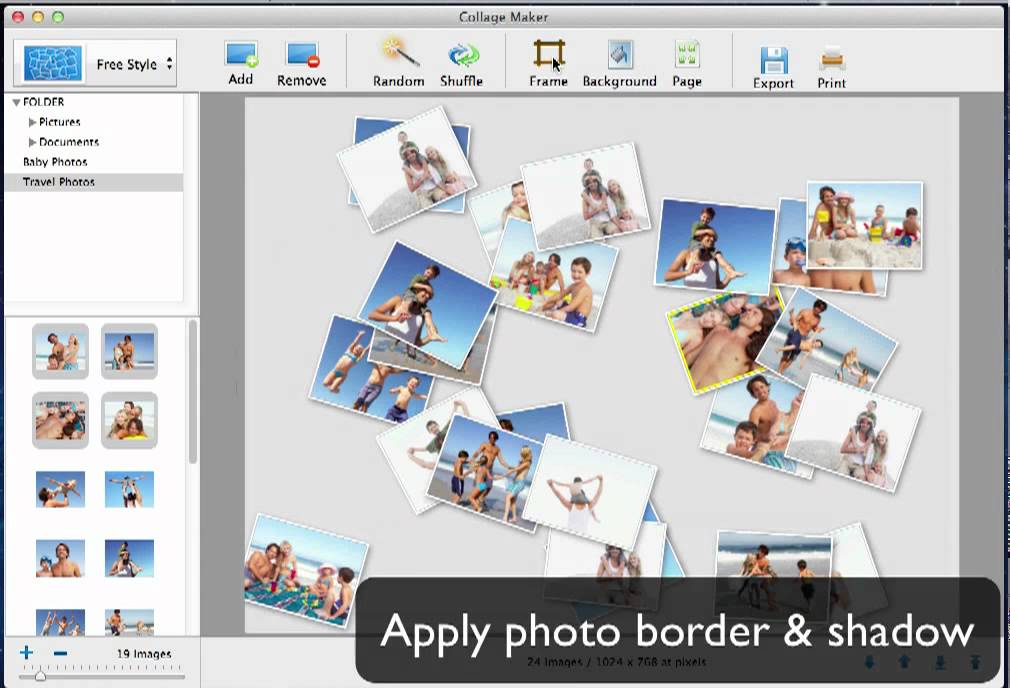1010x688 pixels.
Task: Click the photo list vertical scrollbar
Action: pyautogui.click(x=192, y=392)
